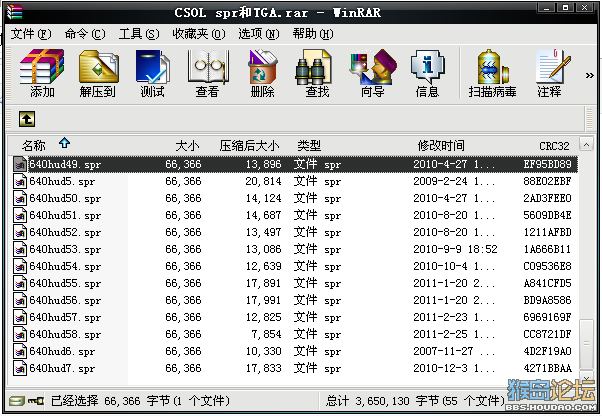Click CRC32 value 4D2F19A0

(547, 351)
